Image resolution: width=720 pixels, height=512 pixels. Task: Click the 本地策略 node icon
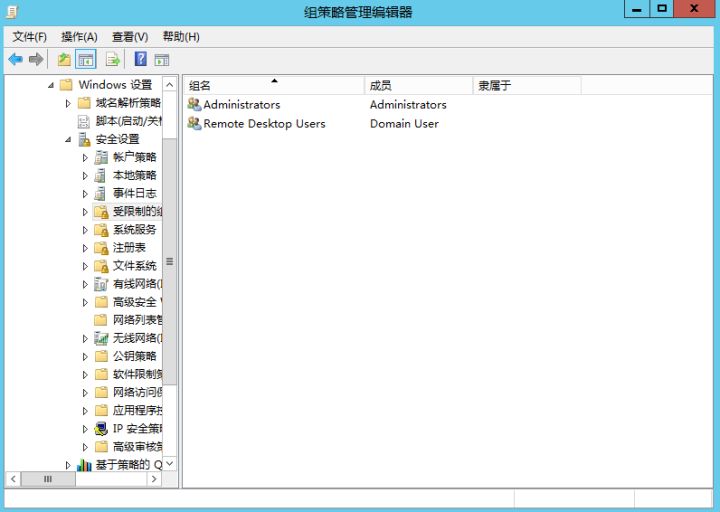pyautogui.click(x=101, y=175)
